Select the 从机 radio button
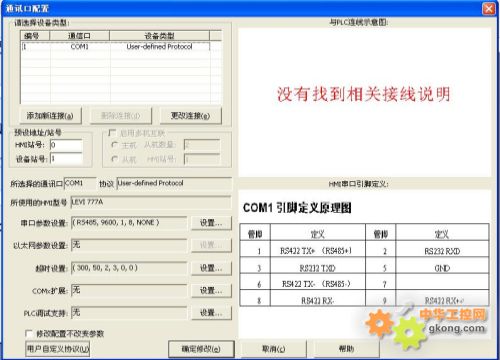This screenshot has height=360, width=500. click(x=114, y=159)
